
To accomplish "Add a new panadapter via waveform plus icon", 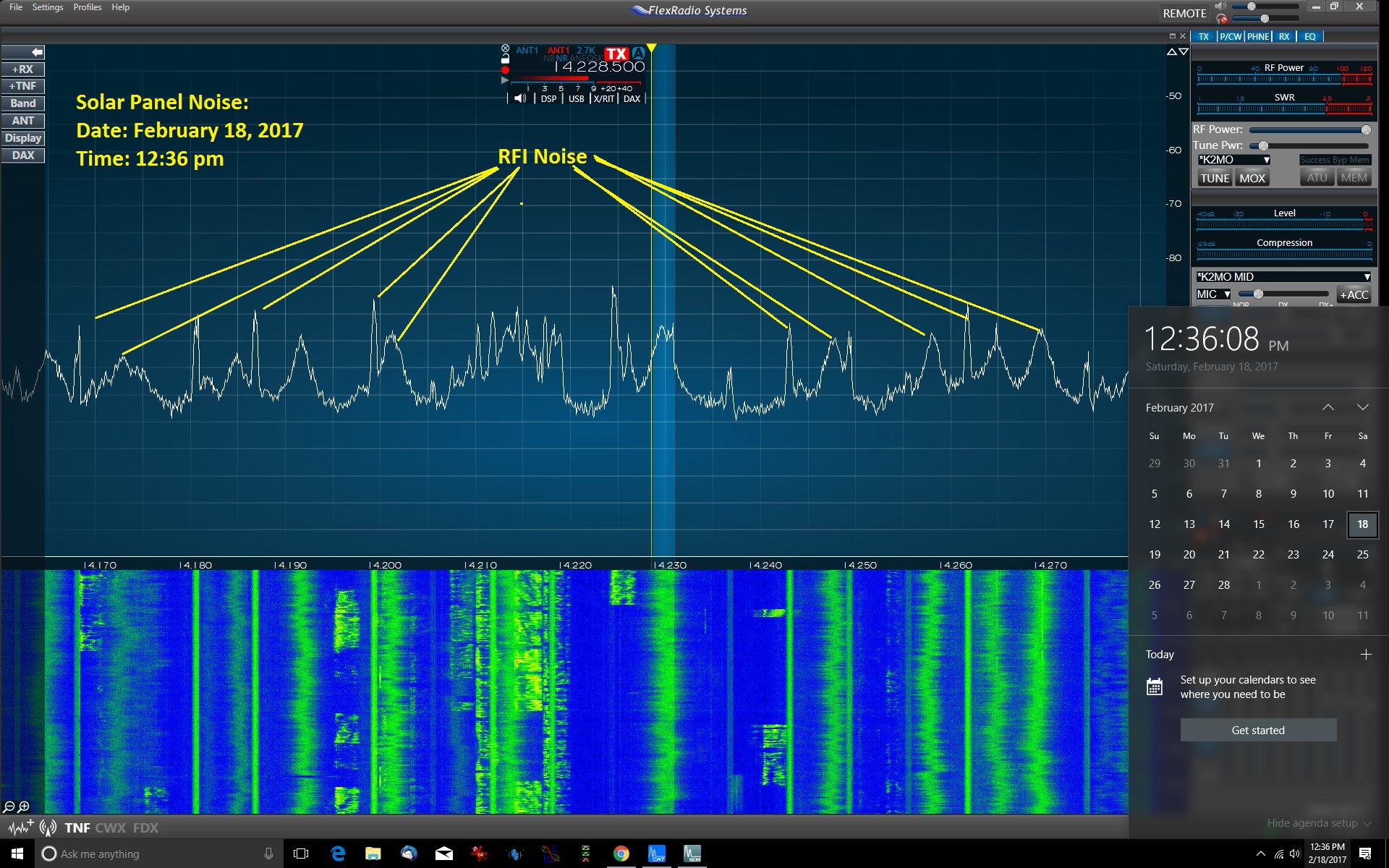I will click(20, 827).
